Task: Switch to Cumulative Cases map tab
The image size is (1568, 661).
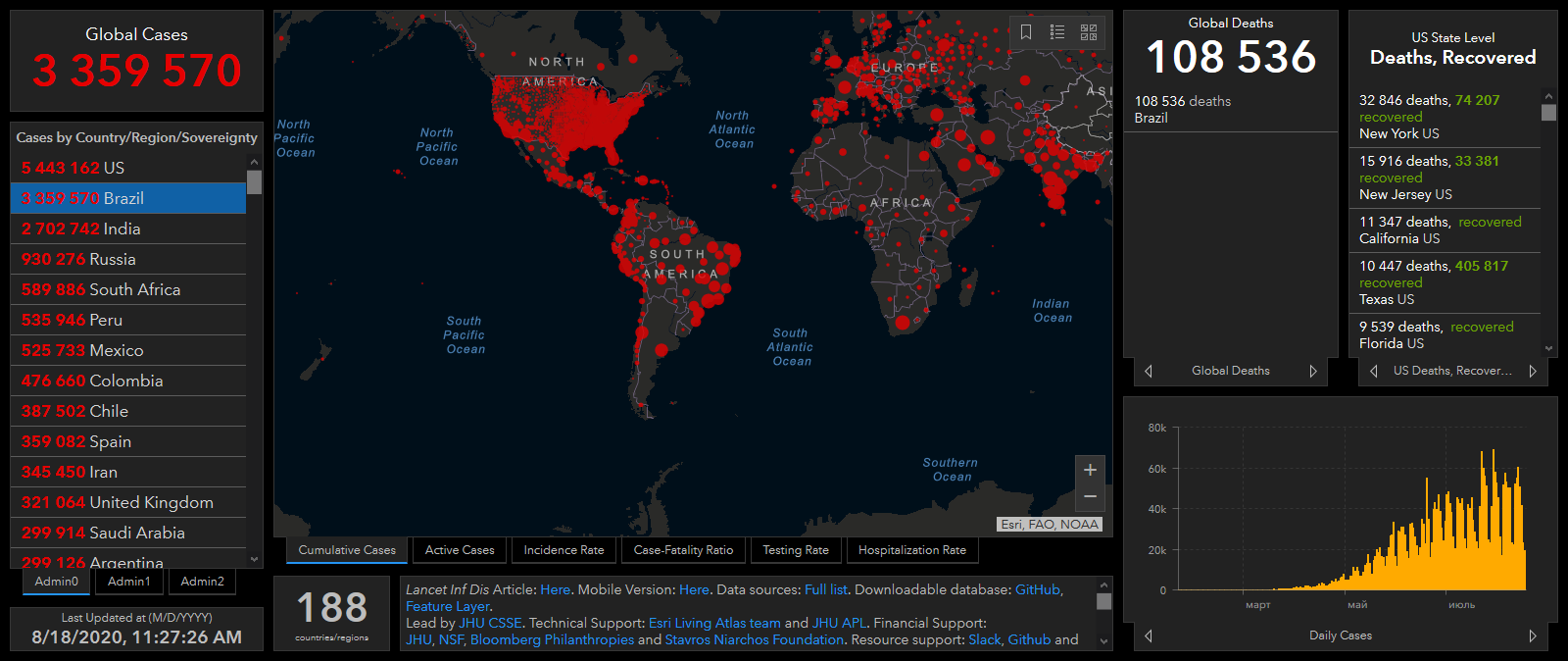Action: click(347, 550)
